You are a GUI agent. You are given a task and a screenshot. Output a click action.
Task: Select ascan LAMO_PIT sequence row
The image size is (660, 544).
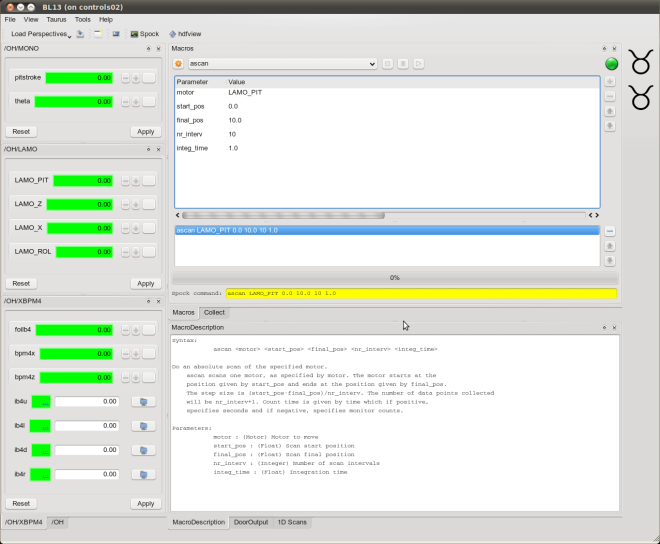pos(387,230)
